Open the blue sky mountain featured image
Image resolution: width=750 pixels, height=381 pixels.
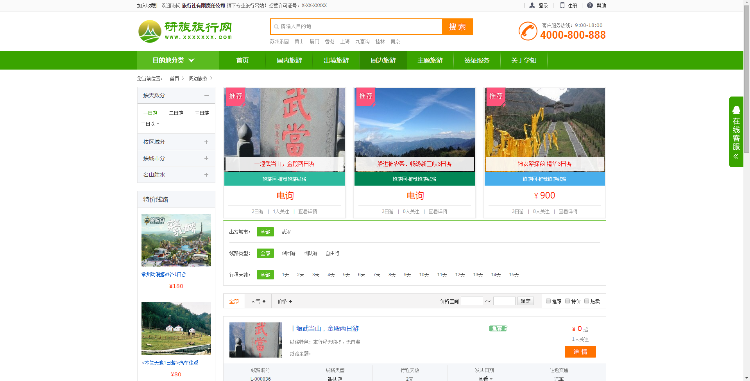coord(415,130)
